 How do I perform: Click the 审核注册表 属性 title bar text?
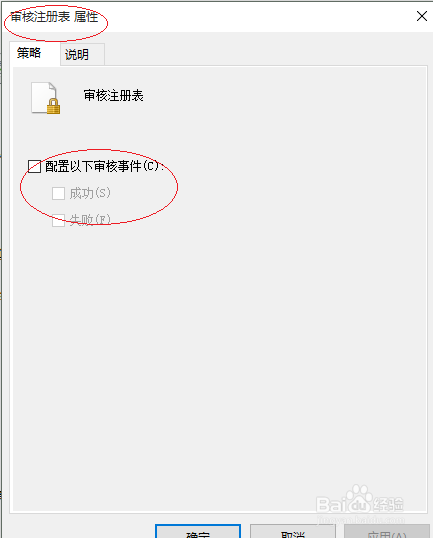(x=54, y=17)
